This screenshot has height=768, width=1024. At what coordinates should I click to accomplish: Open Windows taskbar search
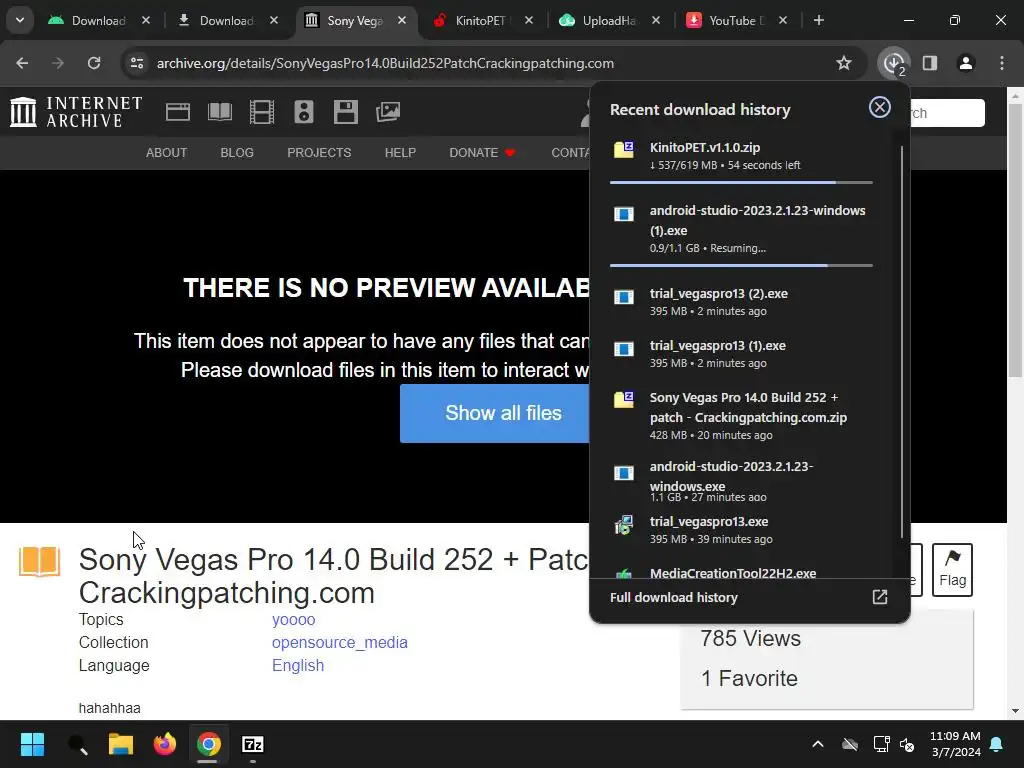pos(77,744)
